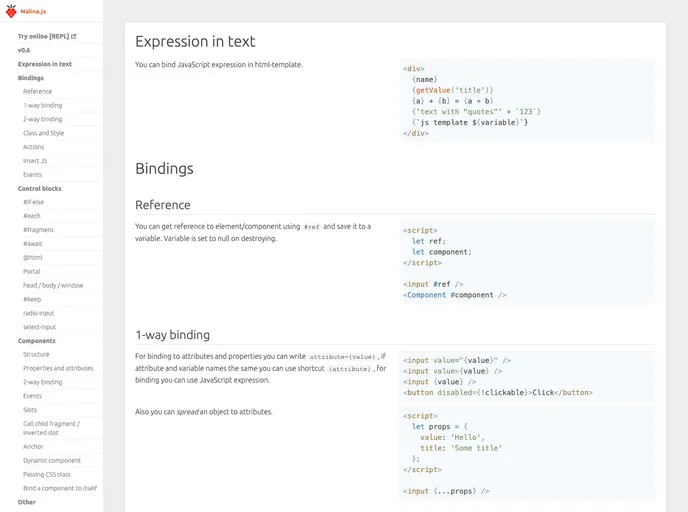Open Bind a component to itself link
This screenshot has width=688, height=512.
point(60,488)
